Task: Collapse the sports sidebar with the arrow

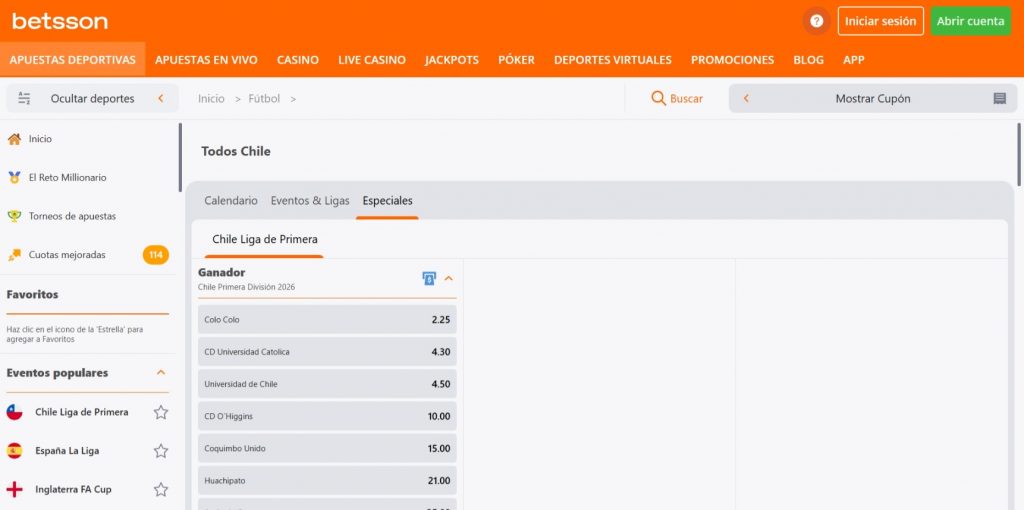Action: click(x=161, y=99)
